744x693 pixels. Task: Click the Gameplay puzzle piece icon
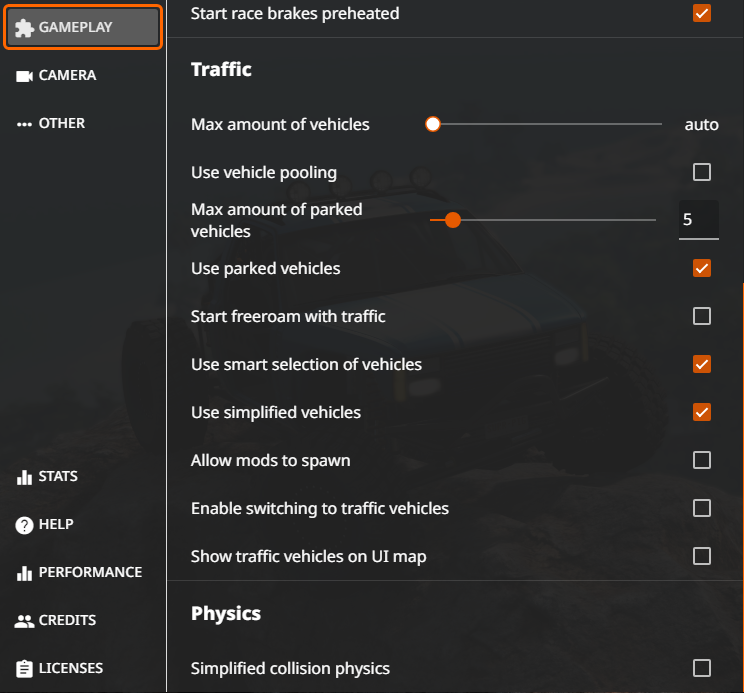24,28
